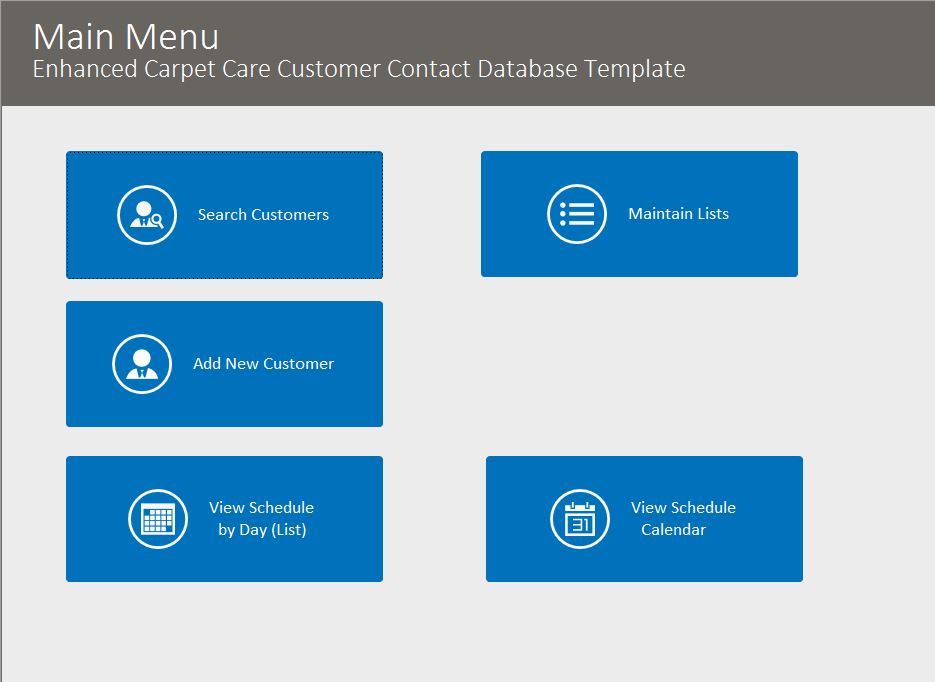Screen dimensions: 935x682
Task: Open View Schedule Calendar via its label
Action: point(683,519)
